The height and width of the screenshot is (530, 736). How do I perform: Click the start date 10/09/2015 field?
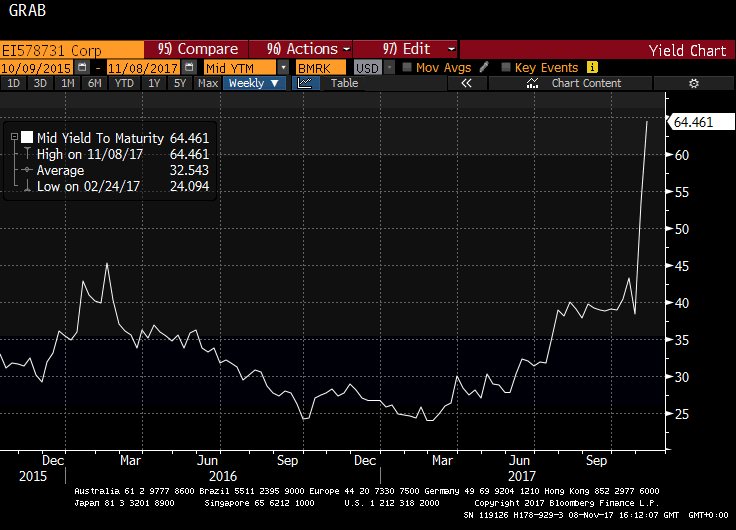click(37, 68)
